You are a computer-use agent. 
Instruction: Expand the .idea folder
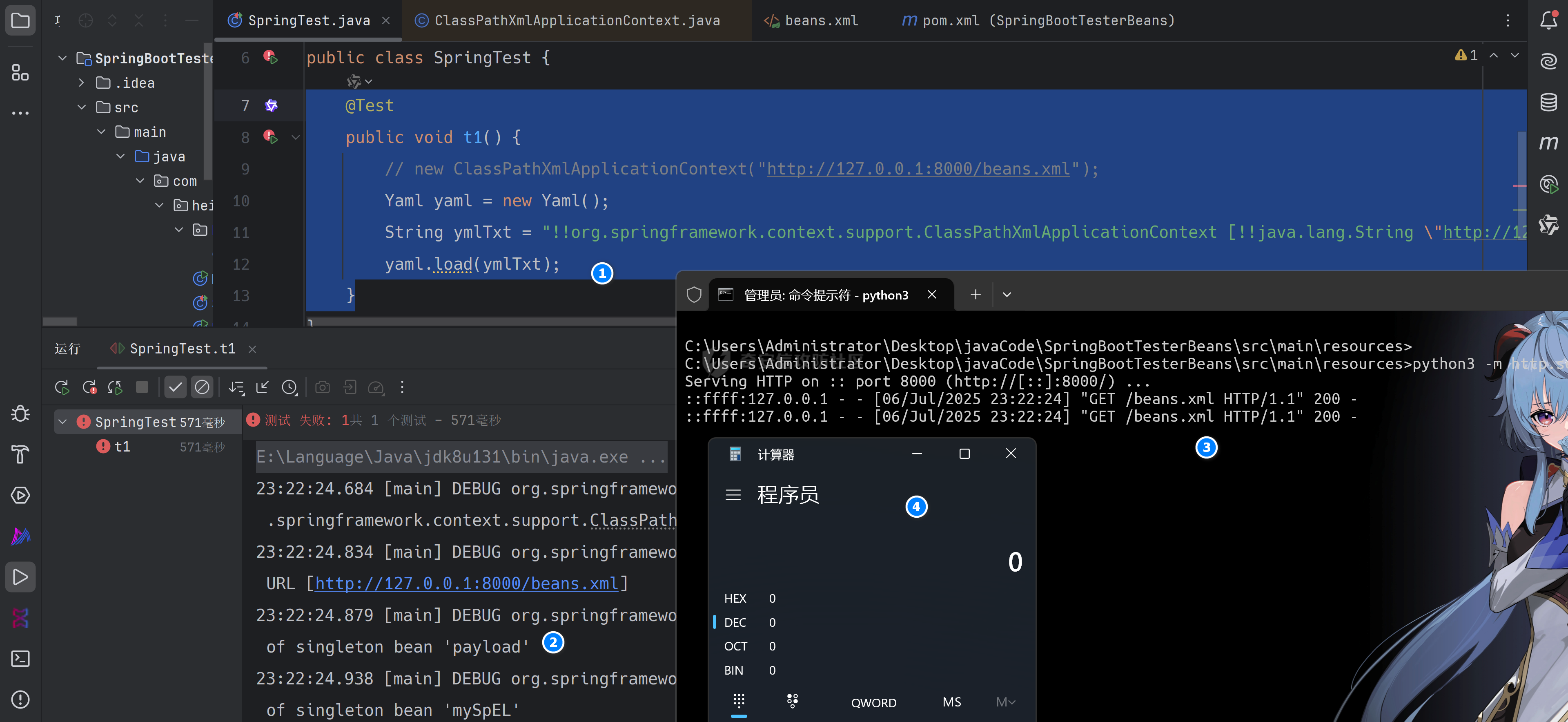(82, 82)
